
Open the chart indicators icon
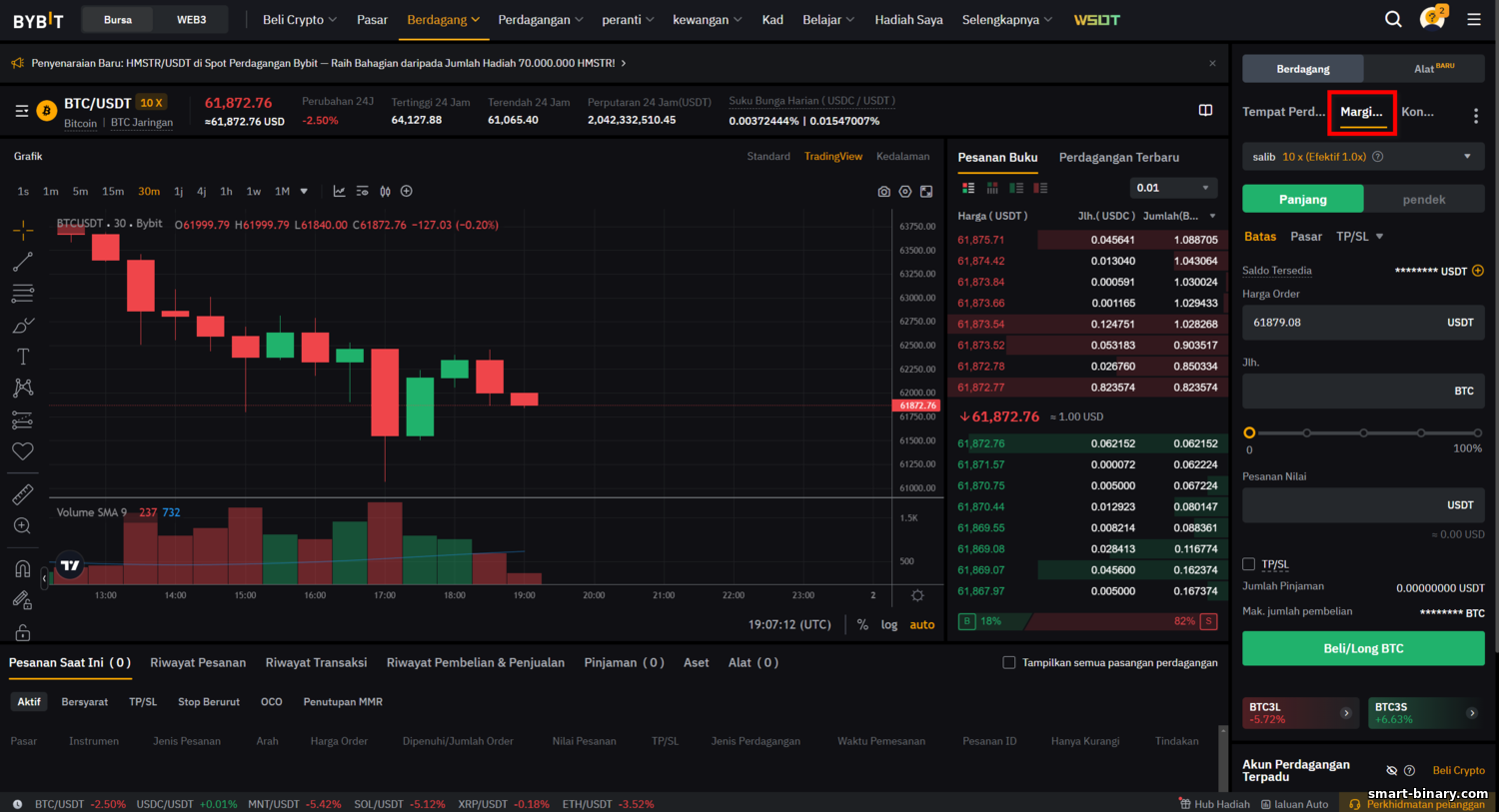coord(340,191)
